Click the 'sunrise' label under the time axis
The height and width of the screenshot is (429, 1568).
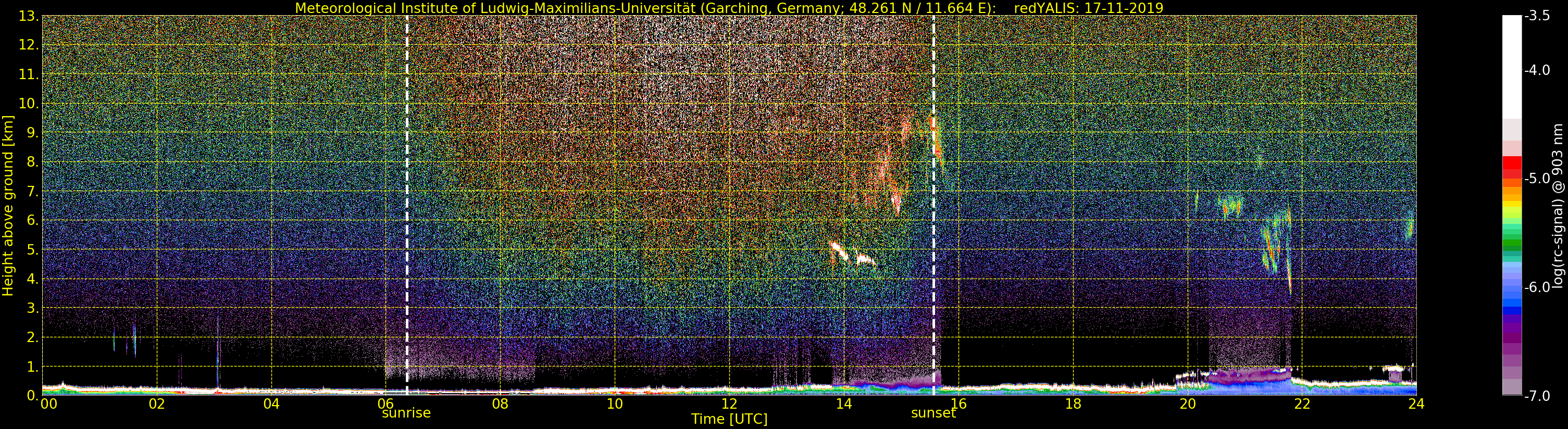(406, 413)
